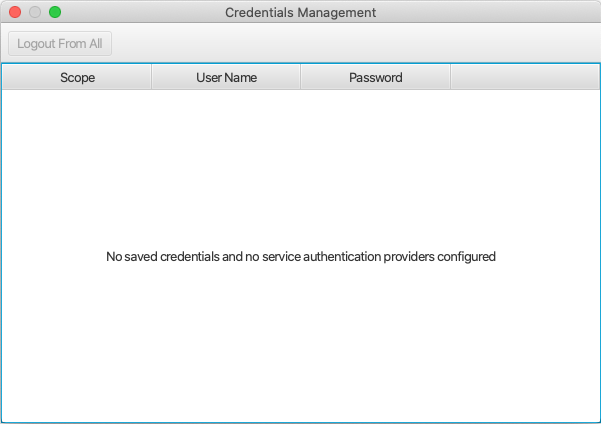Sort by the User Name column header
Screen dimensions: 601x424
point(226,77)
